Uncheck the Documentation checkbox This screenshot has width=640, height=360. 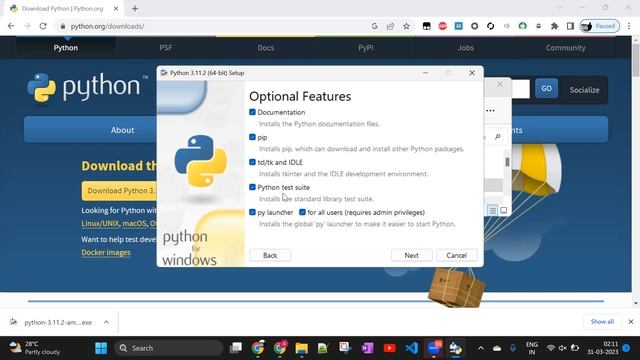pyautogui.click(x=252, y=112)
